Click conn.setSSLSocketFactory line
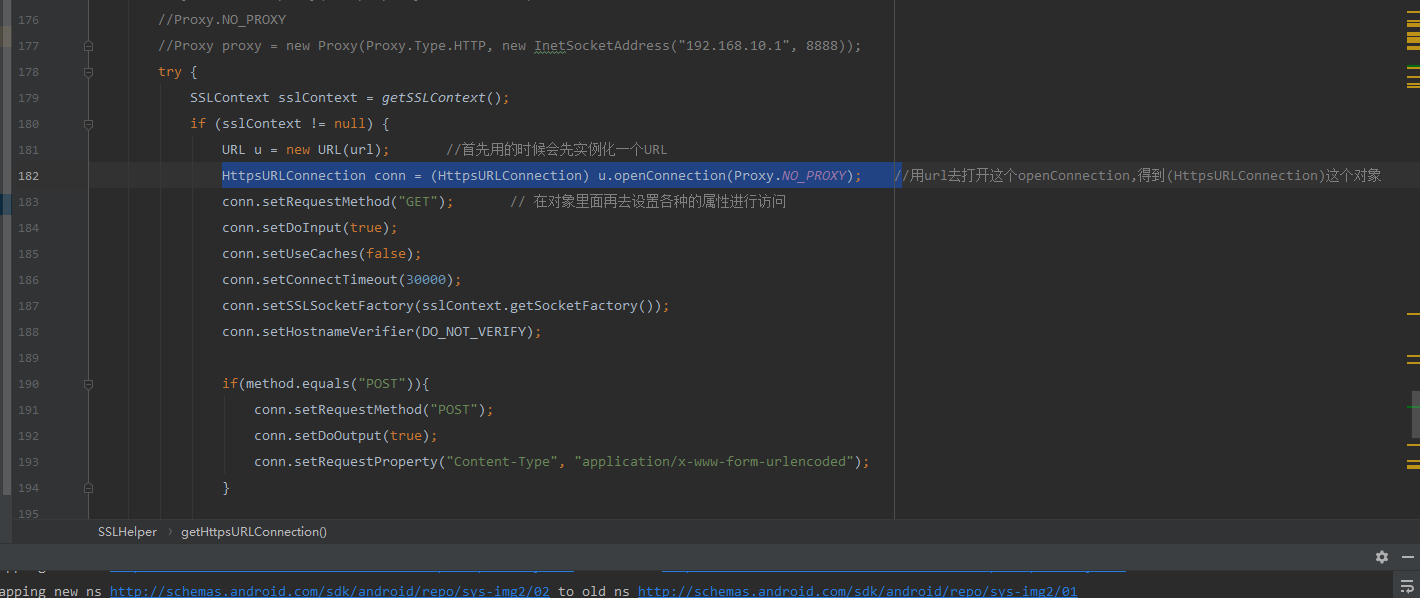The image size is (1420, 598). point(446,306)
